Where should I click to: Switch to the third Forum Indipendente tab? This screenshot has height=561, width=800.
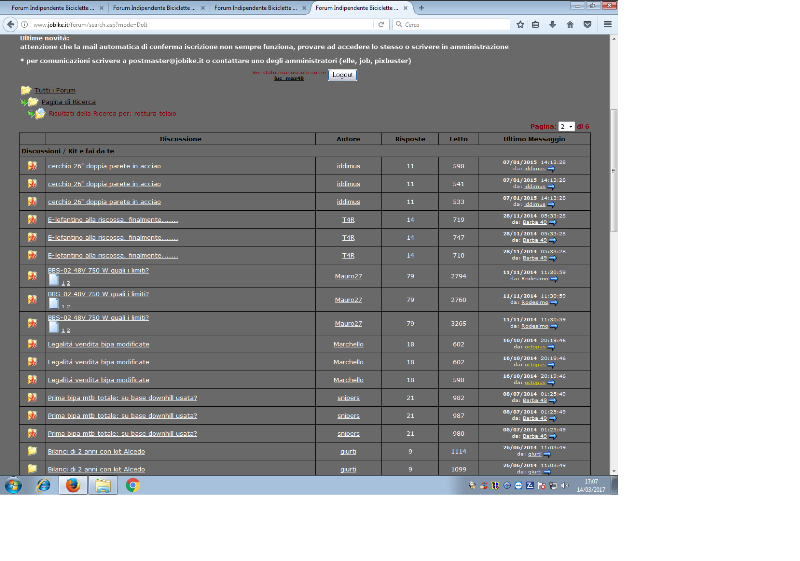click(x=256, y=8)
